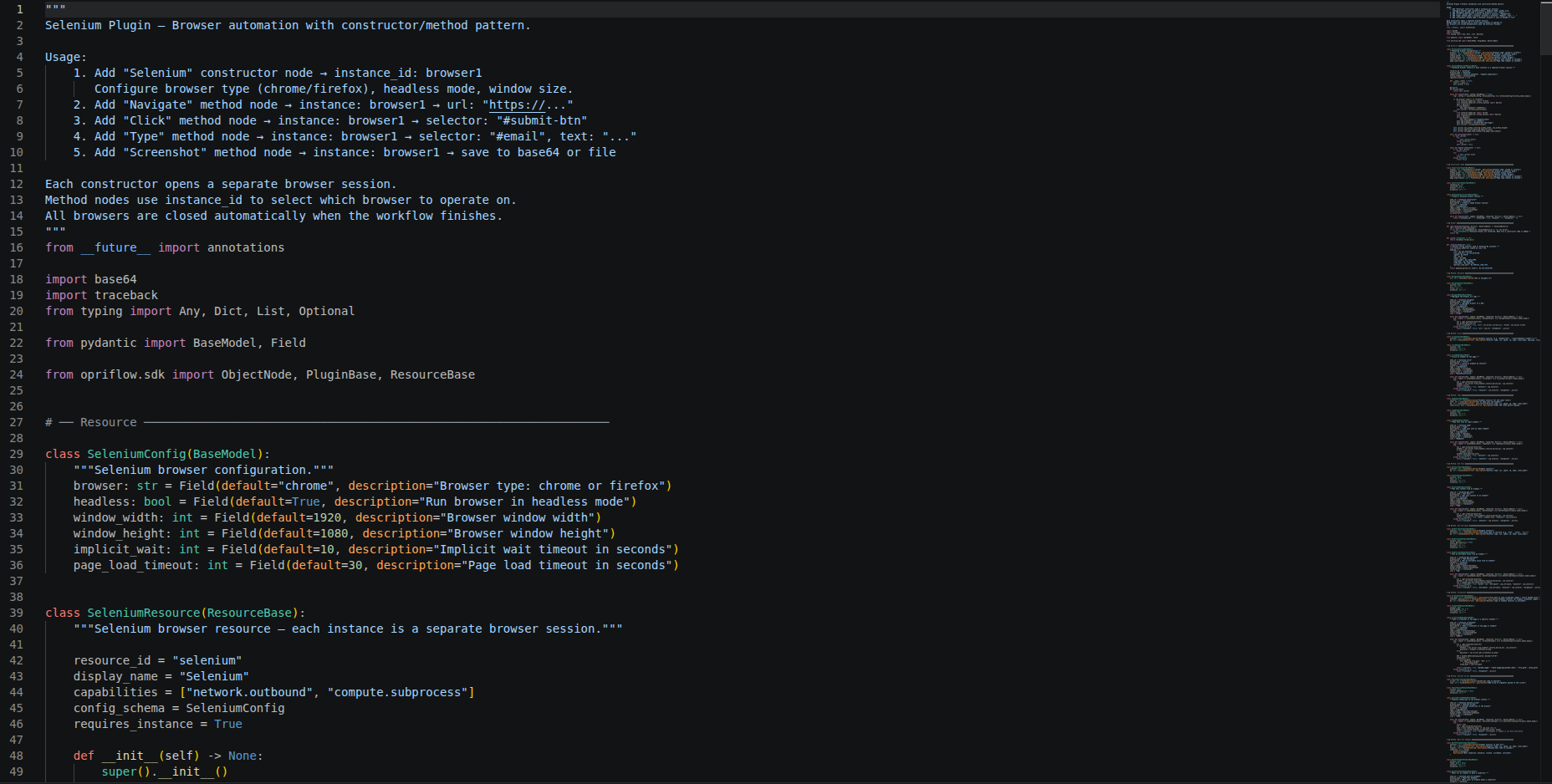Click the True value of requires_instance
This screenshot has height=784, width=1552.
pyautogui.click(x=228, y=724)
